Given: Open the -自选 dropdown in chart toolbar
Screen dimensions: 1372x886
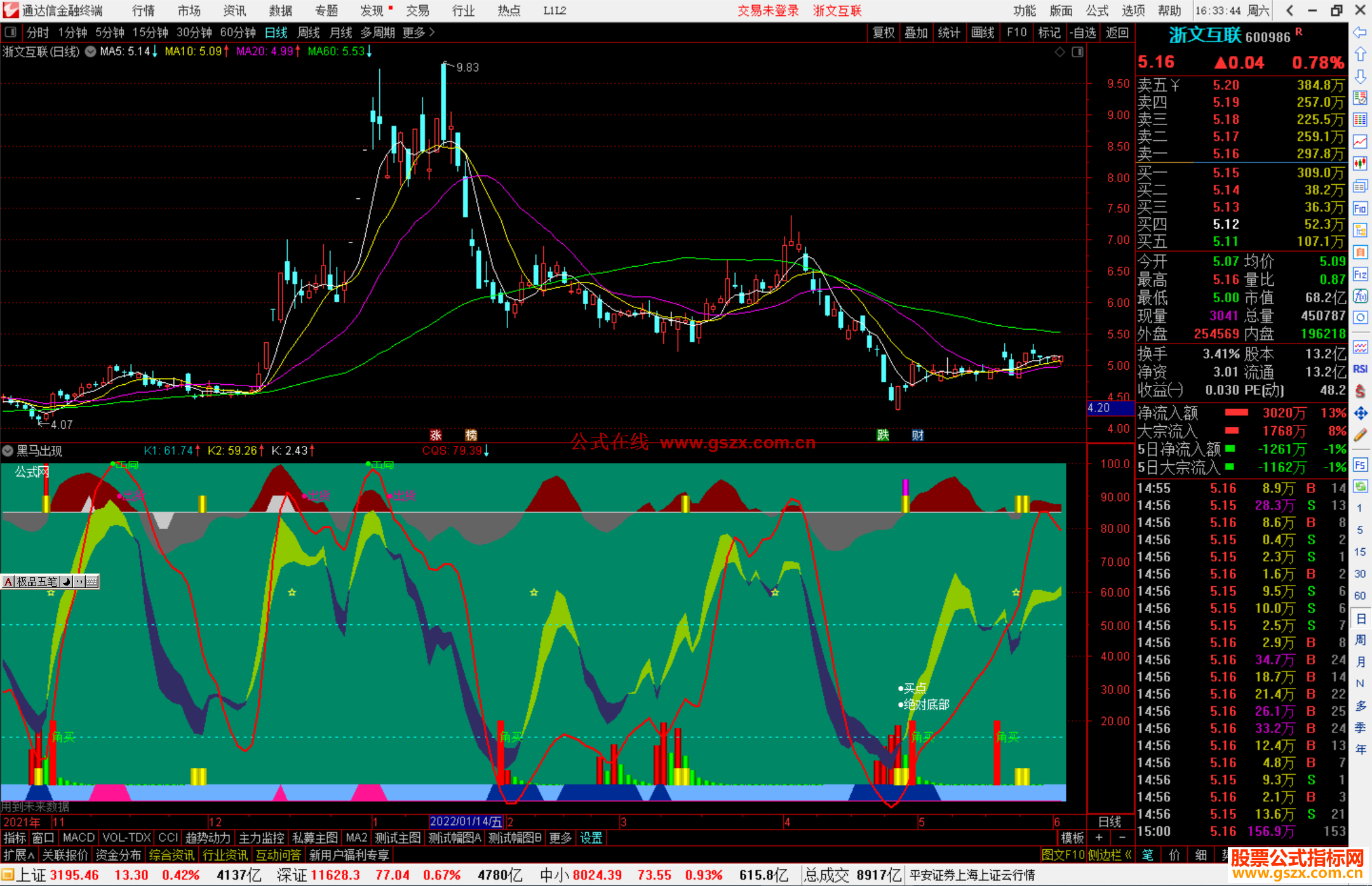Looking at the screenshot, I should point(1083,32).
